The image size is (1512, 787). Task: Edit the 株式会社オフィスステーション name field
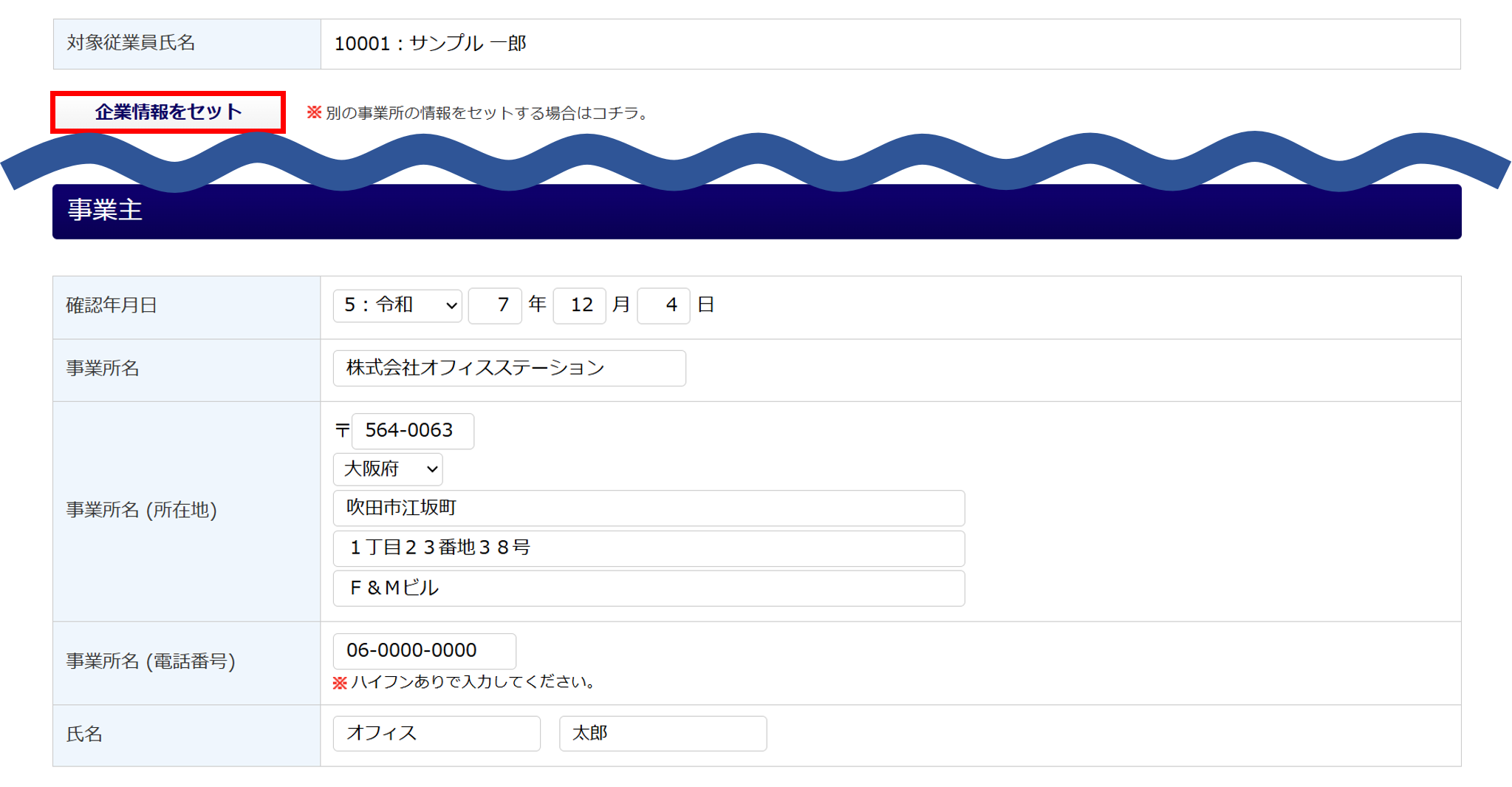509,368
